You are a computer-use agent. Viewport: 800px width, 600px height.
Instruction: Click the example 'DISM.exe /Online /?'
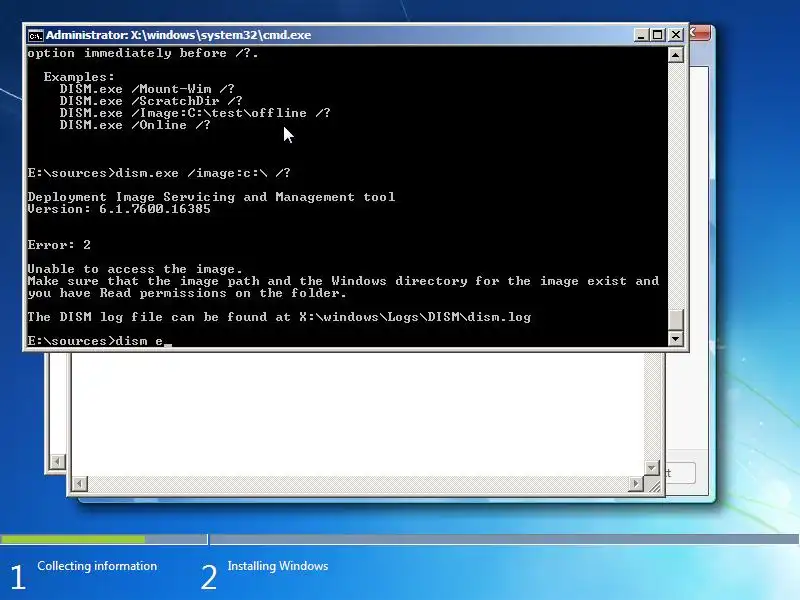coord(135,125)
